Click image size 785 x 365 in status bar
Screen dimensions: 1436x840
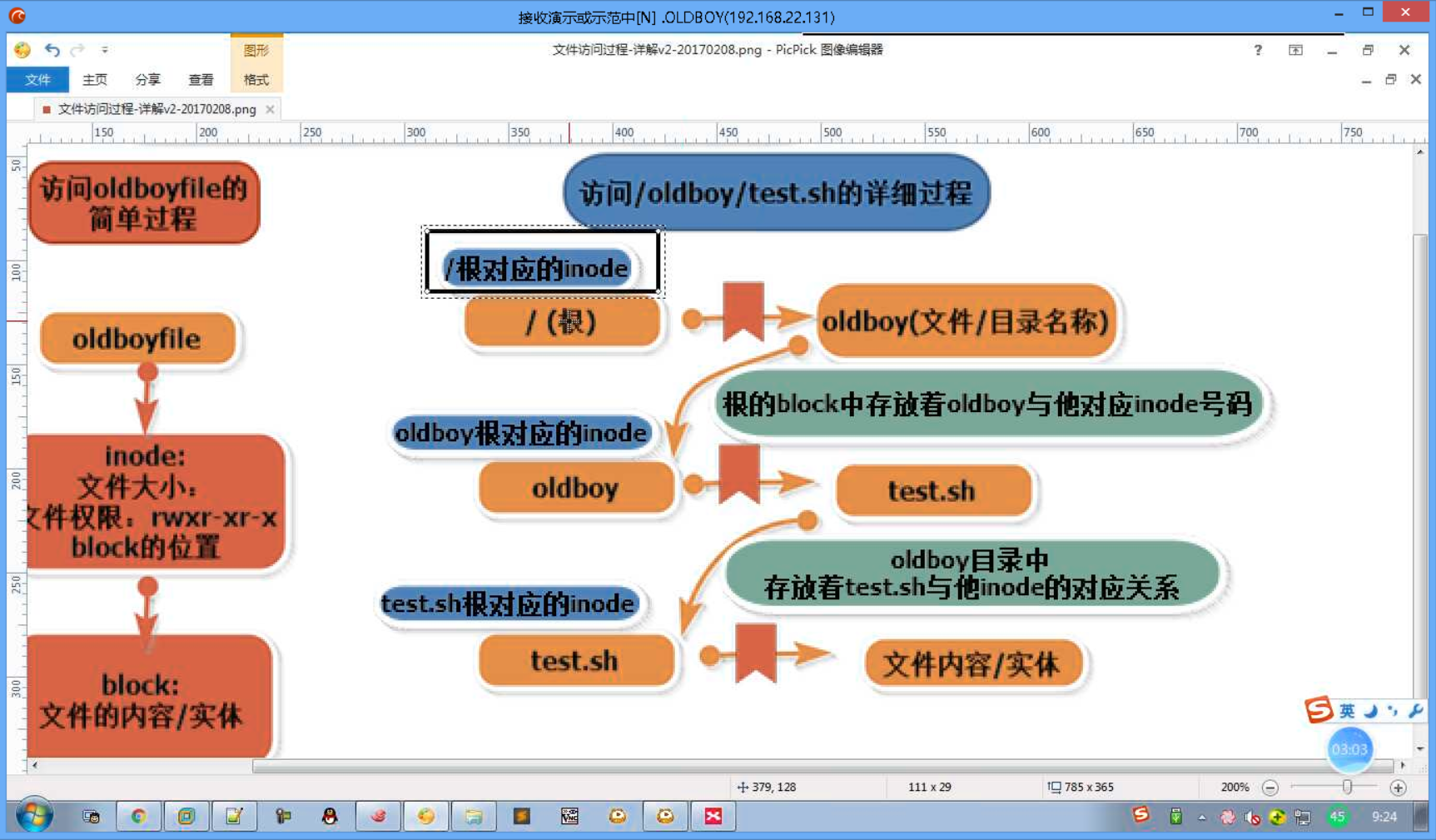[1080, 787]
